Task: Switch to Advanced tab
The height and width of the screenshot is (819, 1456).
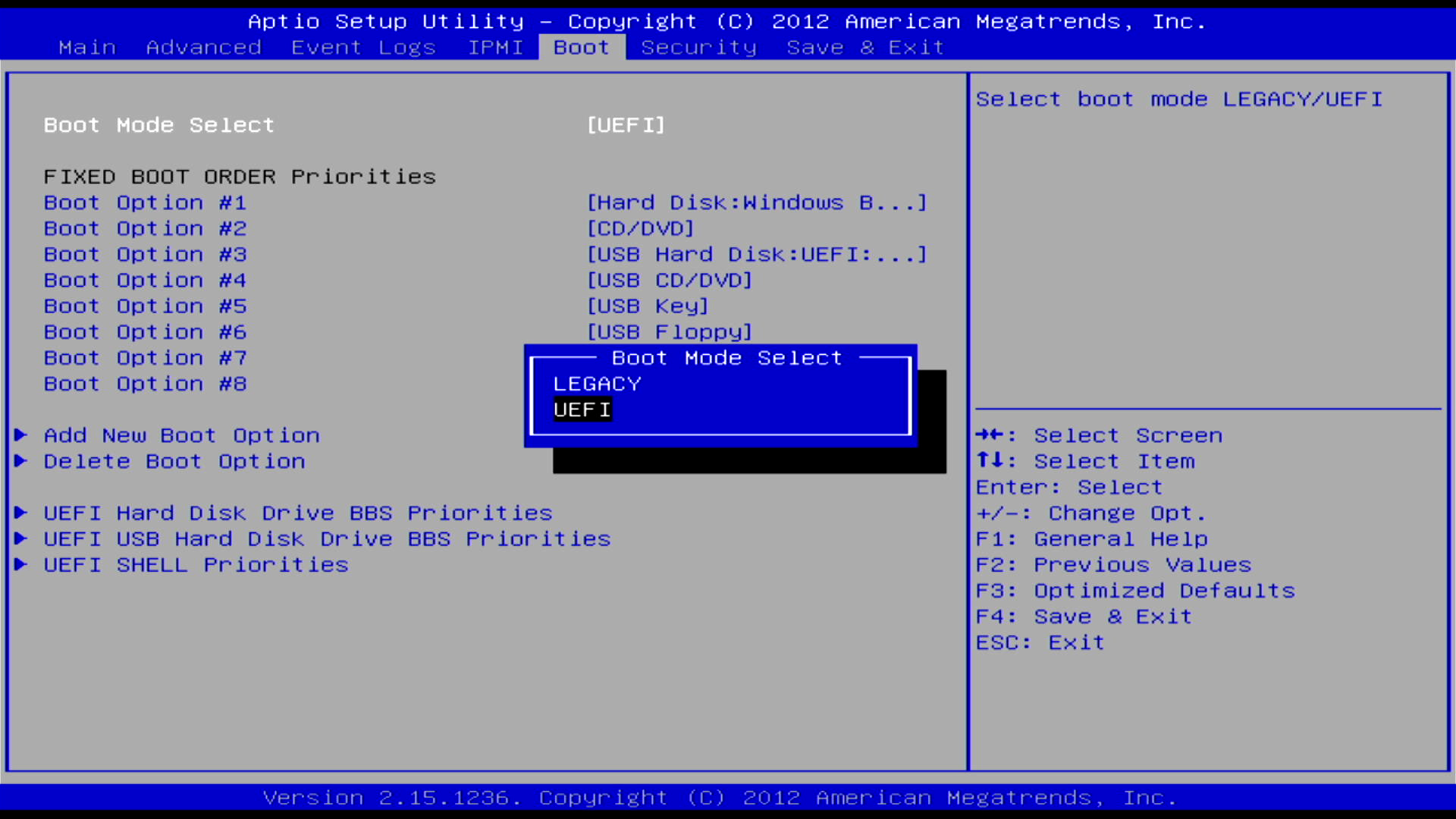Action: click(x=203, y=48)
